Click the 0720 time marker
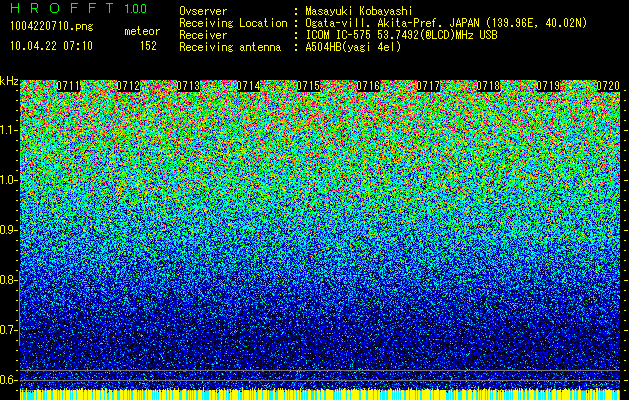629x400 pixels. click(x=608, y=86)
